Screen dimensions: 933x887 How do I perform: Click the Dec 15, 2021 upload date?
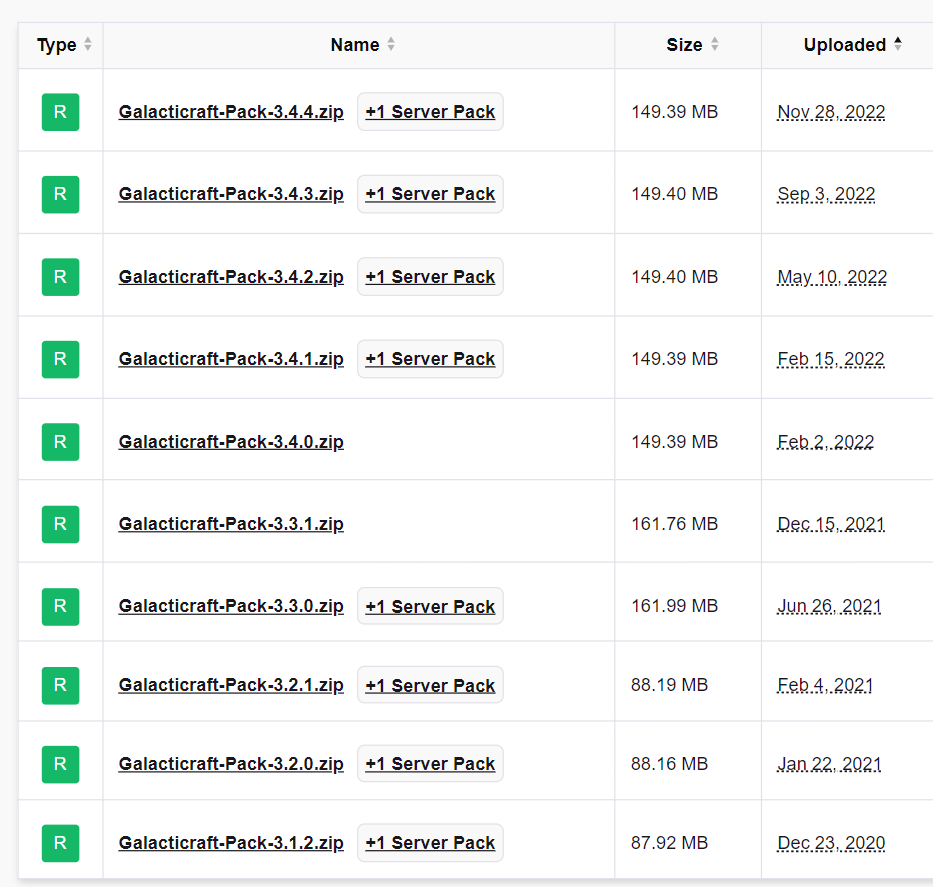click(x=831, y=524)
